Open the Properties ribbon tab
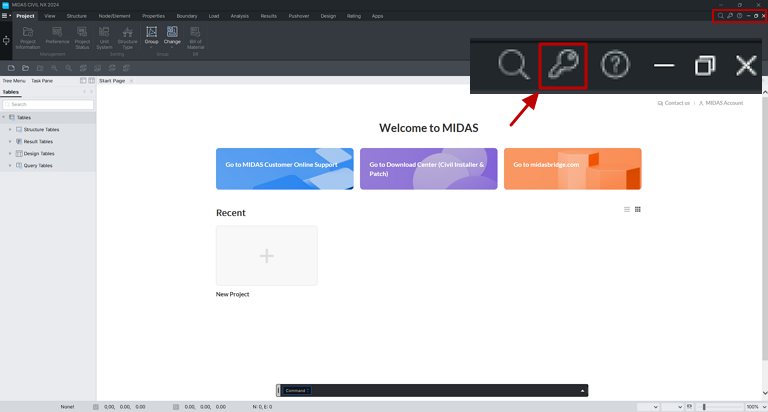 tap(153, 16)
